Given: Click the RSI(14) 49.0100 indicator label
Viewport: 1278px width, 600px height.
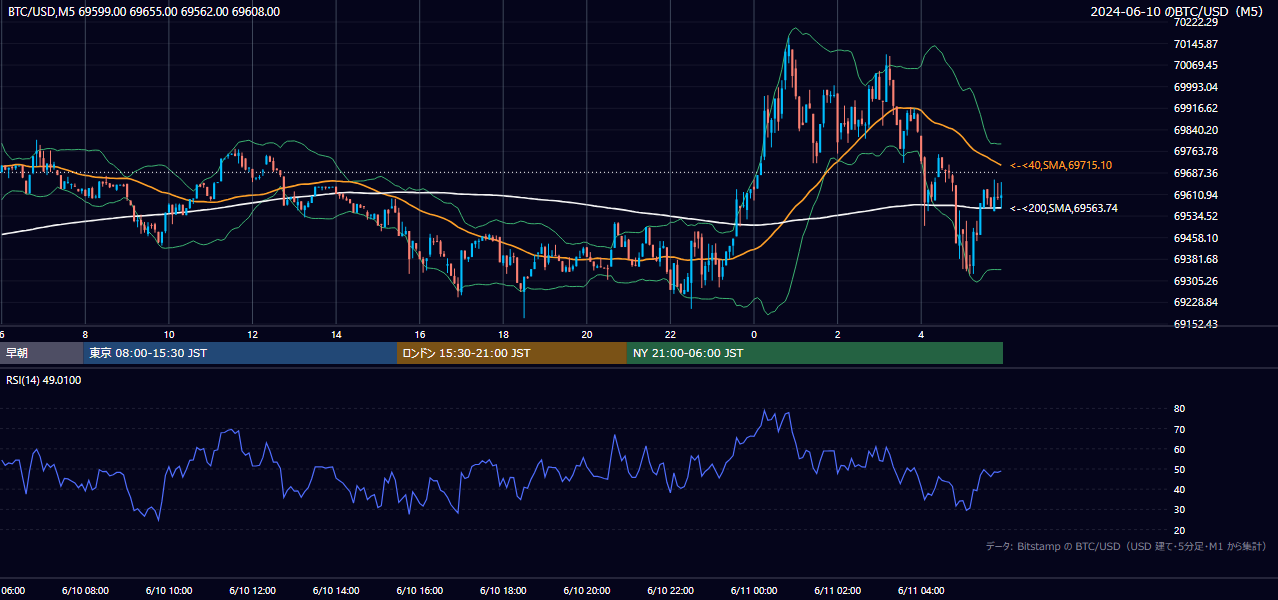Looking at the screenshot, I should 44,380.
